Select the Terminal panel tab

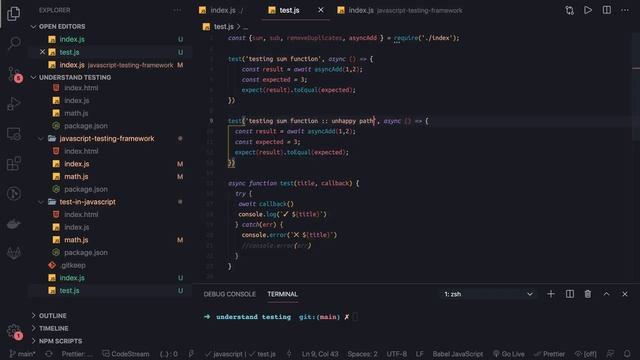point(282,294)
